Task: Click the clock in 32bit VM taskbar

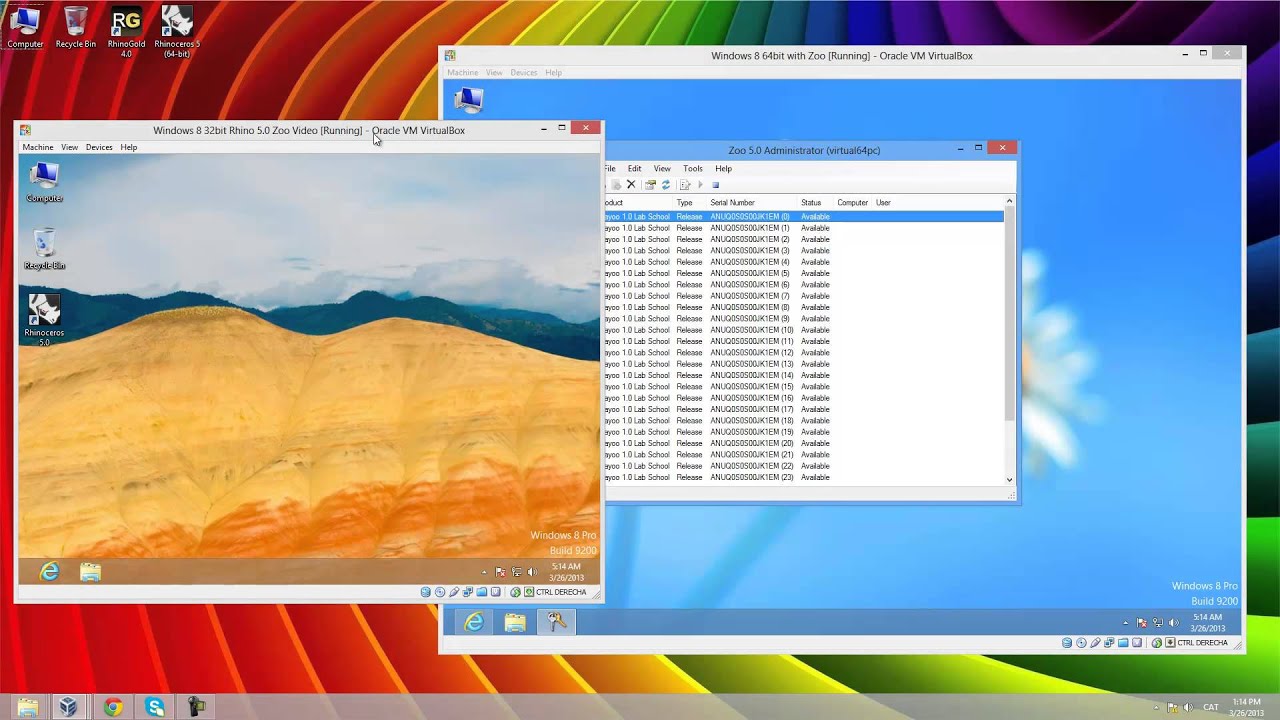Action: [566, 572]
